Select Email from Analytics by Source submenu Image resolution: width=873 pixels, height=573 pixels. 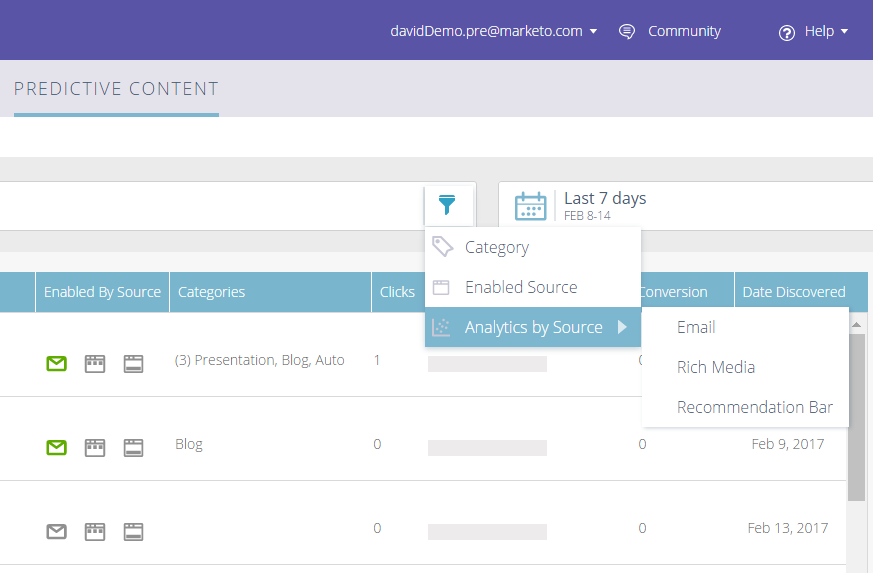696,327
